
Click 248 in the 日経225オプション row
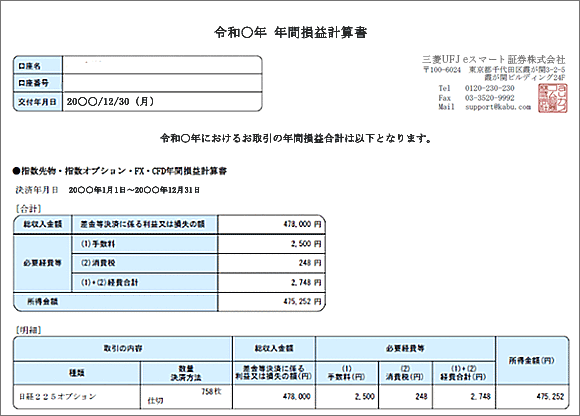421,396
